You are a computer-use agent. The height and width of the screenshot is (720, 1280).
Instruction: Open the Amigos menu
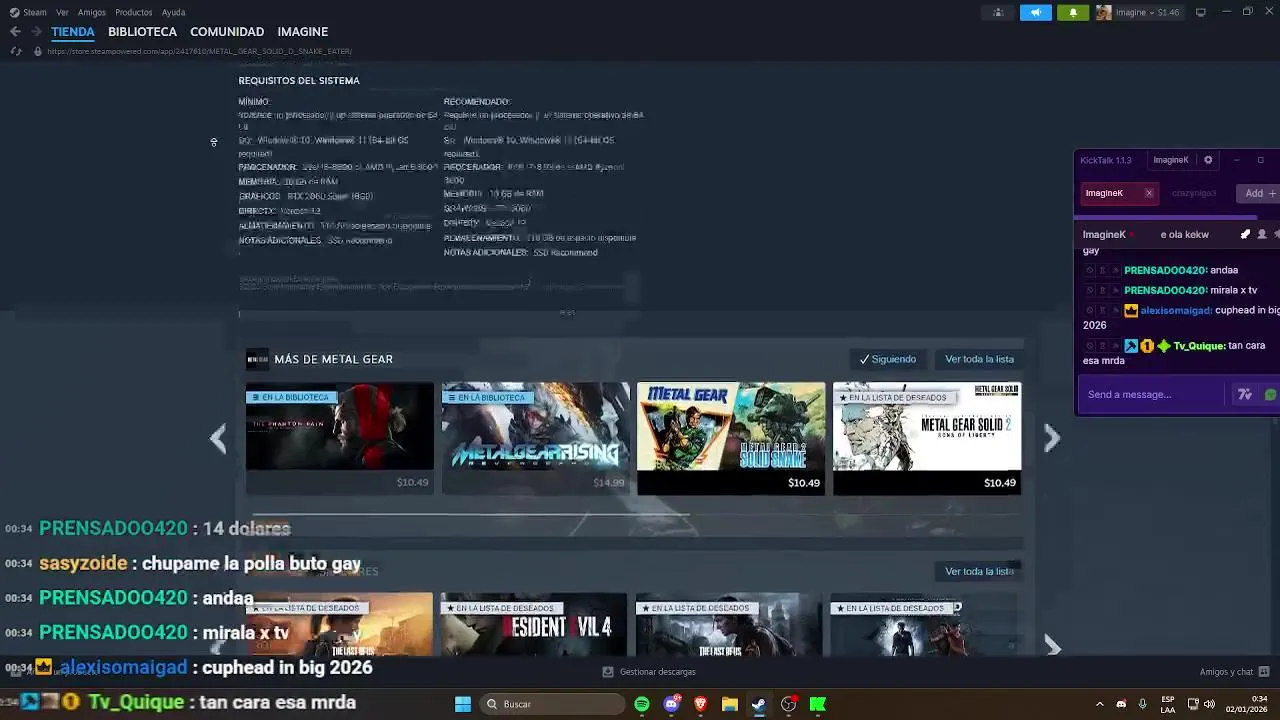pos(92,12)
